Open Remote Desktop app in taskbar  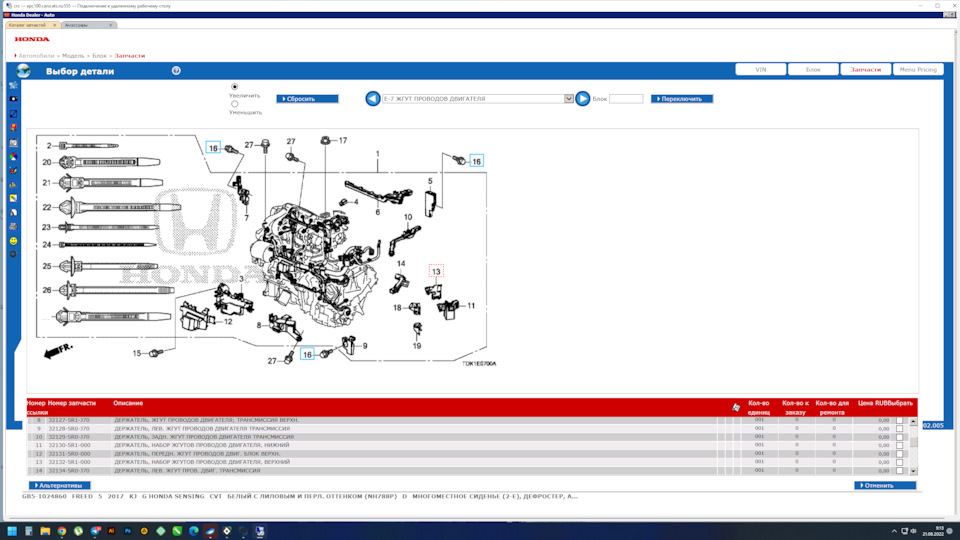[x=260, y=531]
